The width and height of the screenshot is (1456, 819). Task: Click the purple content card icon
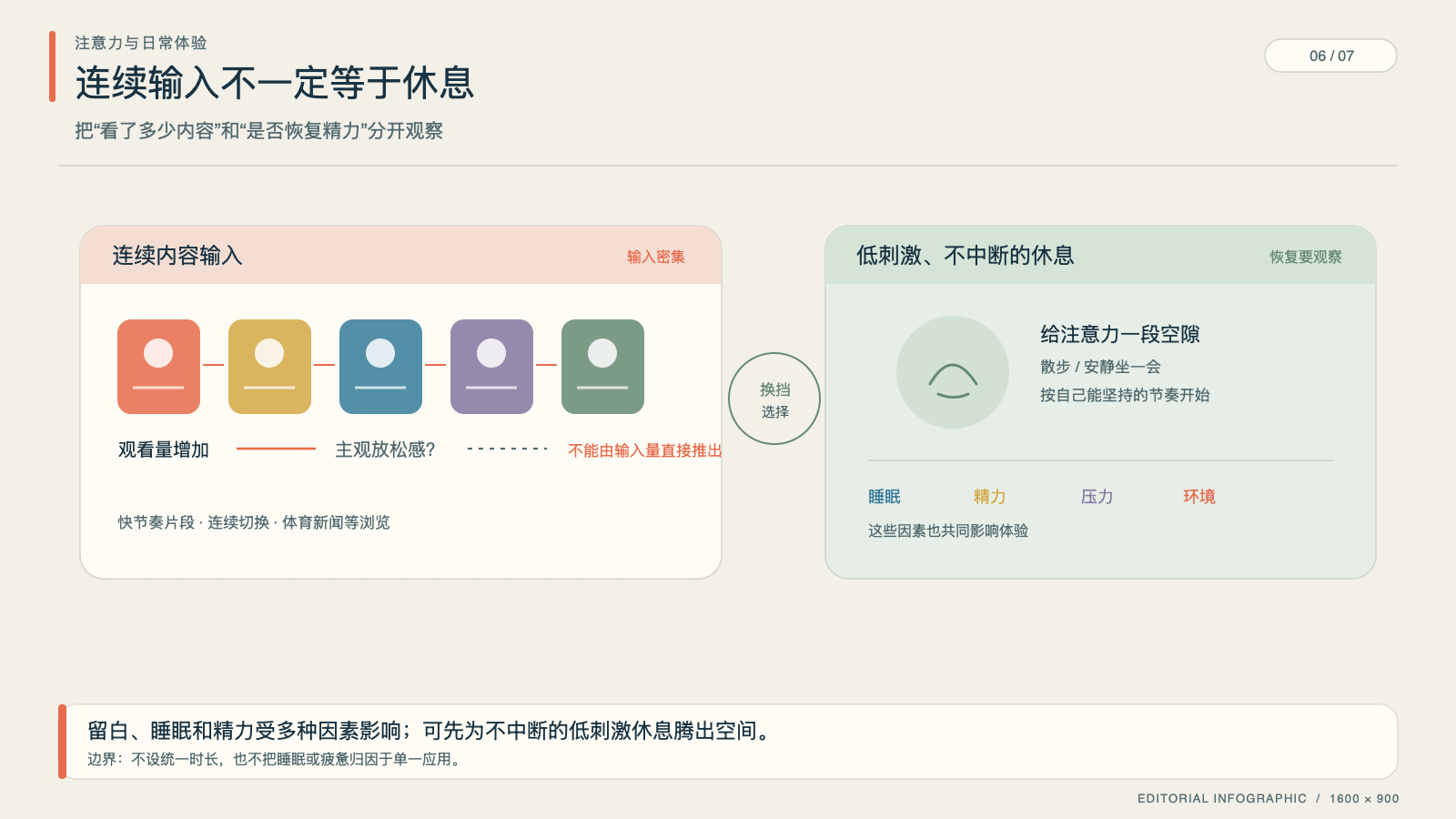(x=491, y=367)
